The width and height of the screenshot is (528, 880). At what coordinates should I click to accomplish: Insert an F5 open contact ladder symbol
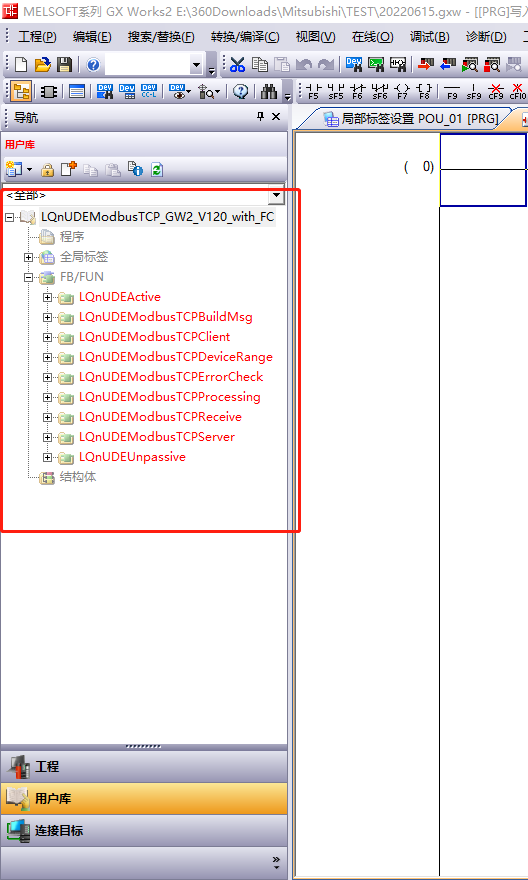click(313, 91)
